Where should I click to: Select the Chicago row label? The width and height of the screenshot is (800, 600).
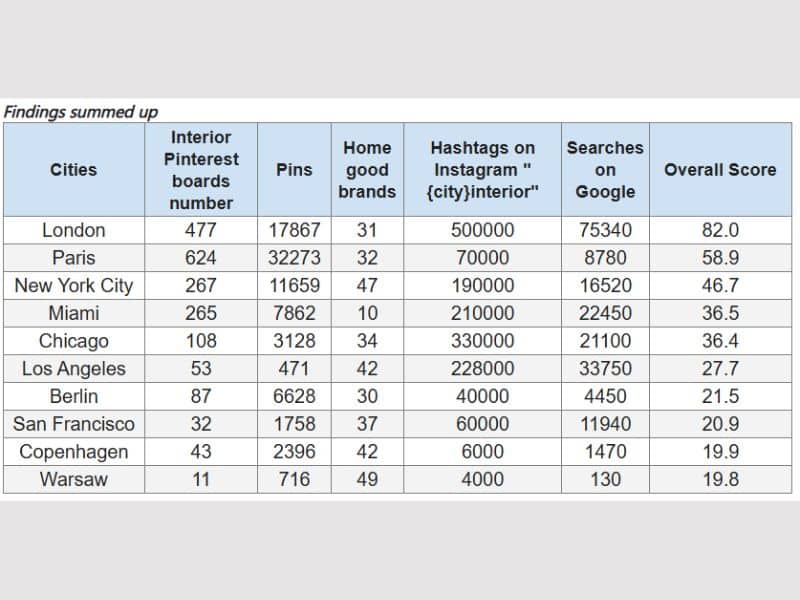[74, 341]
